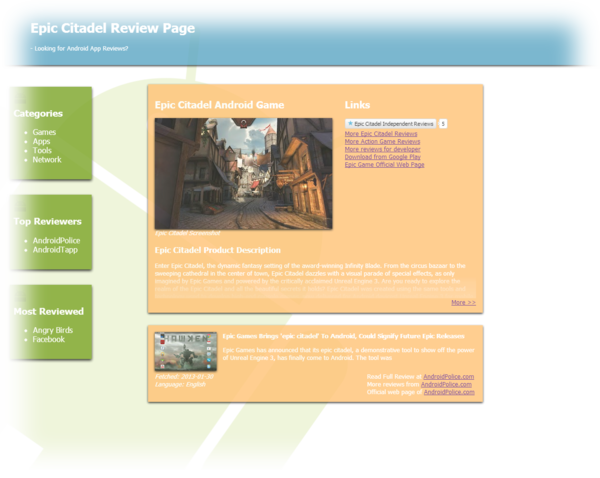Click the Categories heading
The image size is (600, 478).
point(38,114)
